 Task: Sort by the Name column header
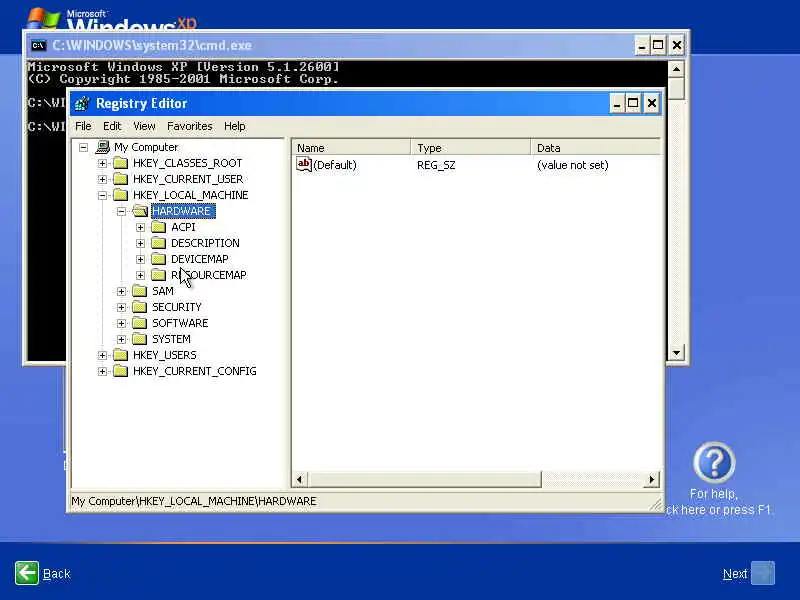[351, 148]
